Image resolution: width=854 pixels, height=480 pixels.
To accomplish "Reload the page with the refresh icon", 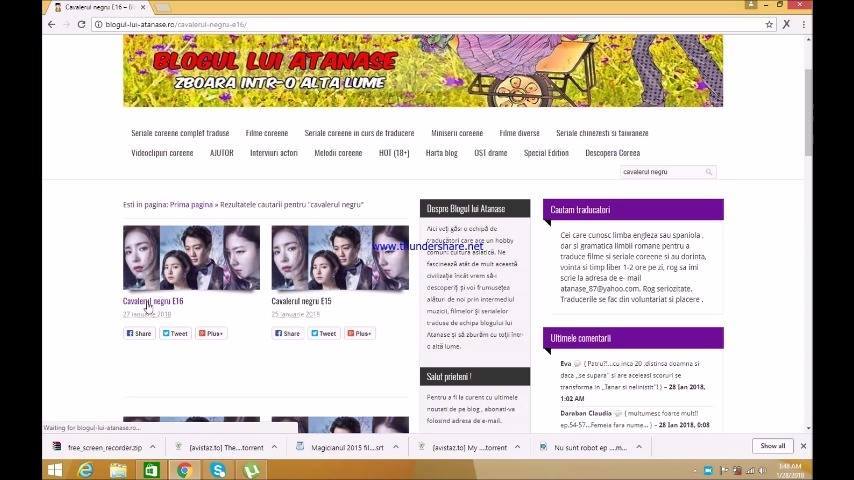I will point(82,25).
